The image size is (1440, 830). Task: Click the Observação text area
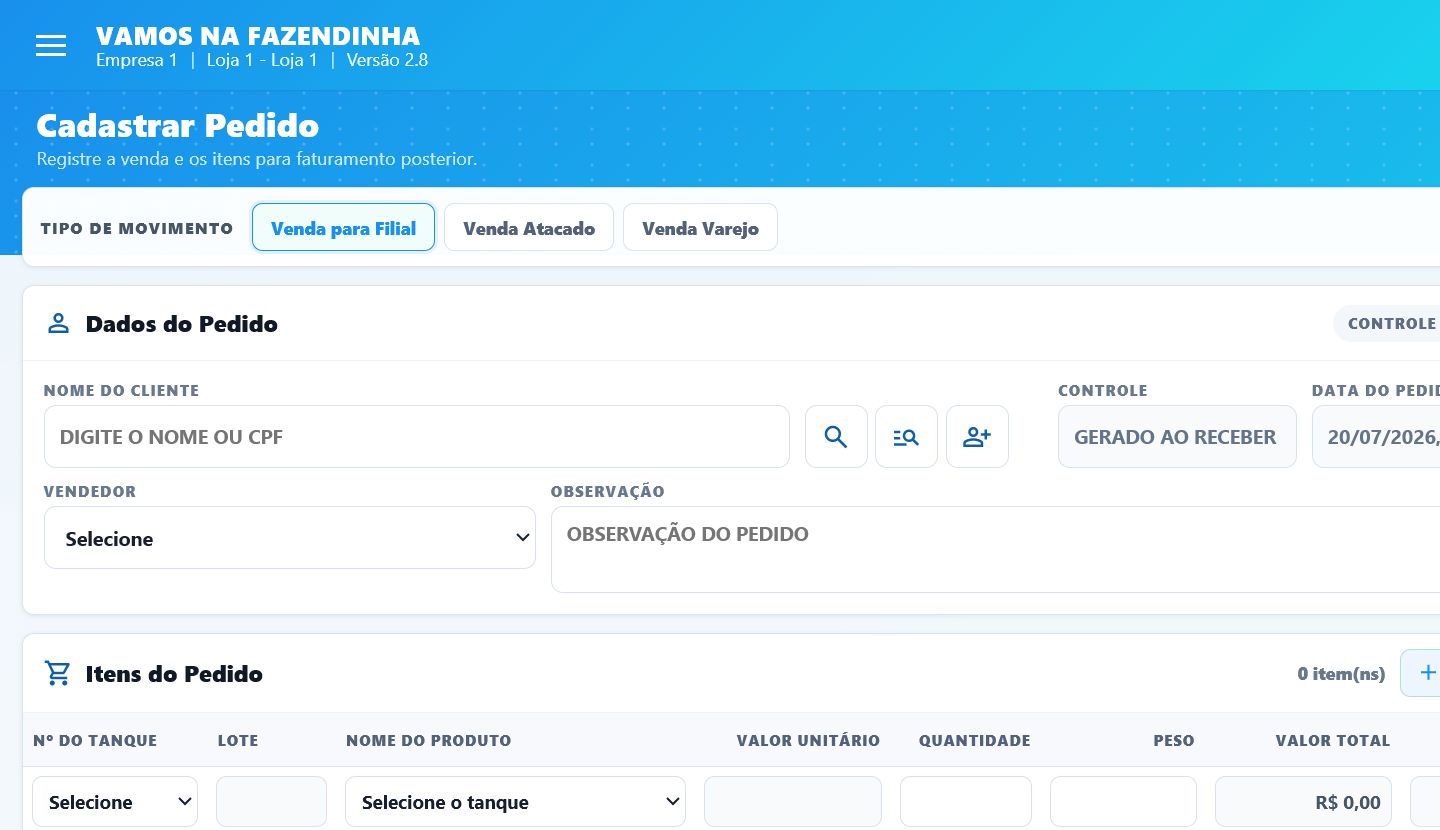[x=995, y=549]
